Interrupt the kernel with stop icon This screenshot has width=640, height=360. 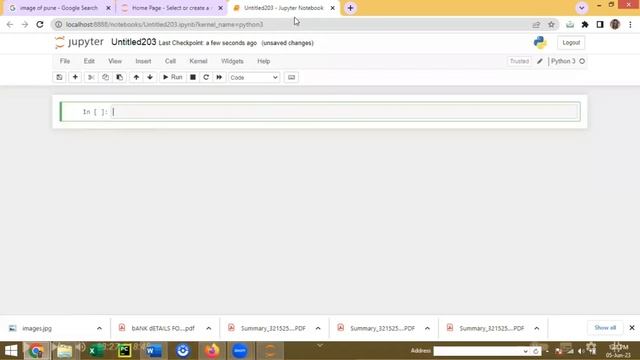pyautogui.click(x=193, y=77)
